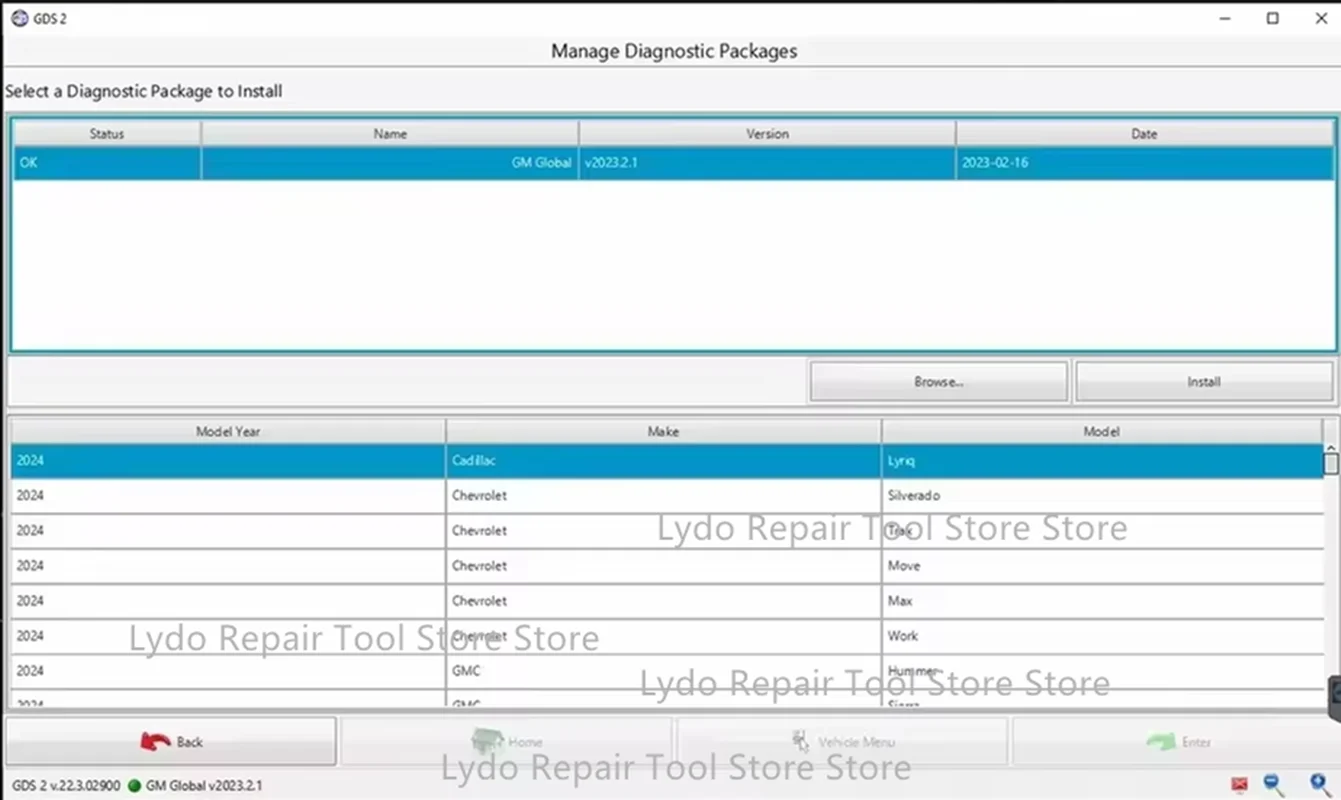Click the Browse button

(x=937, y=381)
